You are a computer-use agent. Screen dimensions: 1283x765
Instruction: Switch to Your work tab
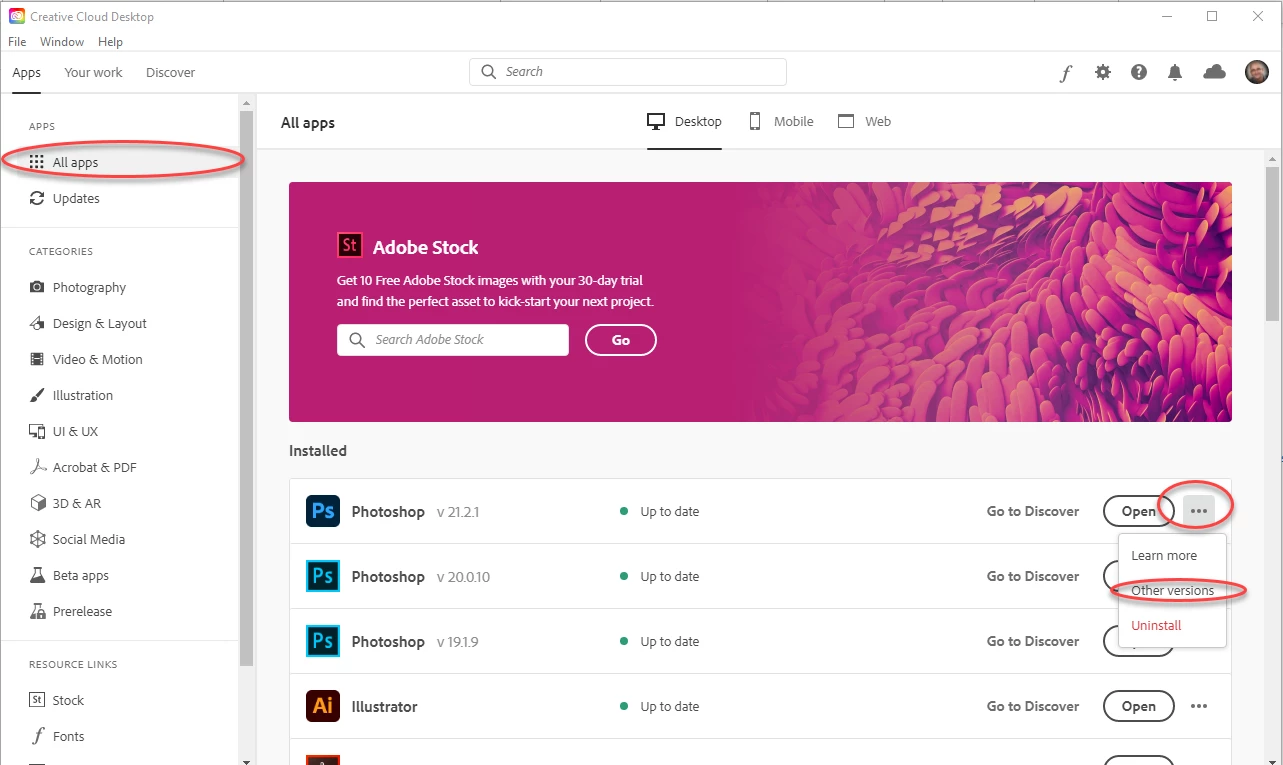pos(94,72)
